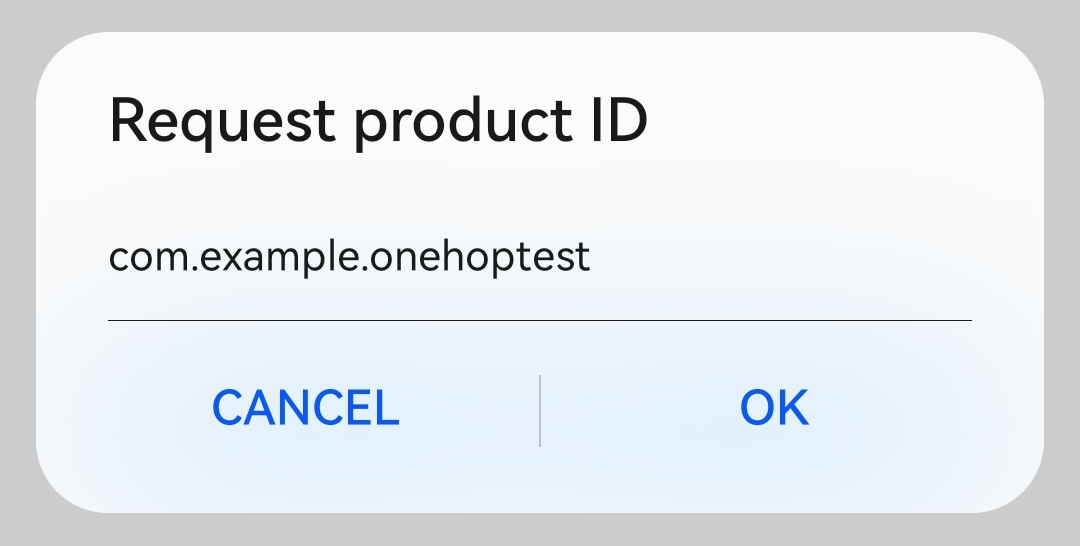Abort the product ID request via CANCEL
The image size is (1080, 546).
coord(306,408)
